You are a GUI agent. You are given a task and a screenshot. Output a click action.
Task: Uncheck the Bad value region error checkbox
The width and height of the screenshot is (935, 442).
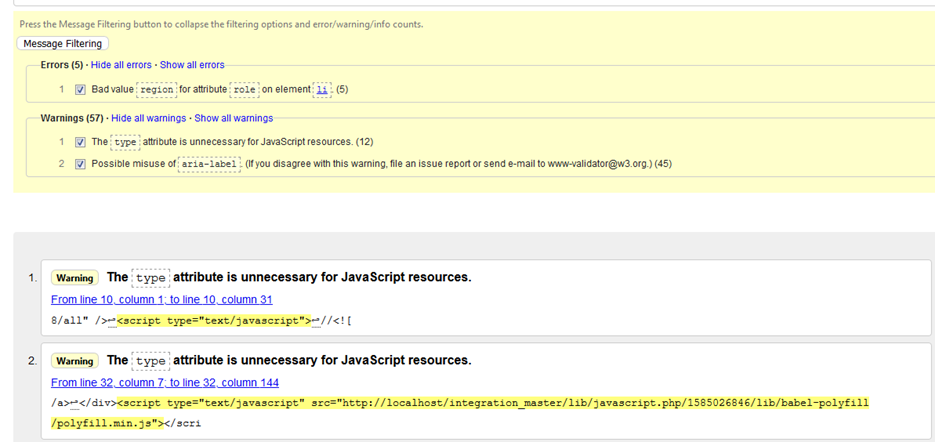[x=80, y=89]
